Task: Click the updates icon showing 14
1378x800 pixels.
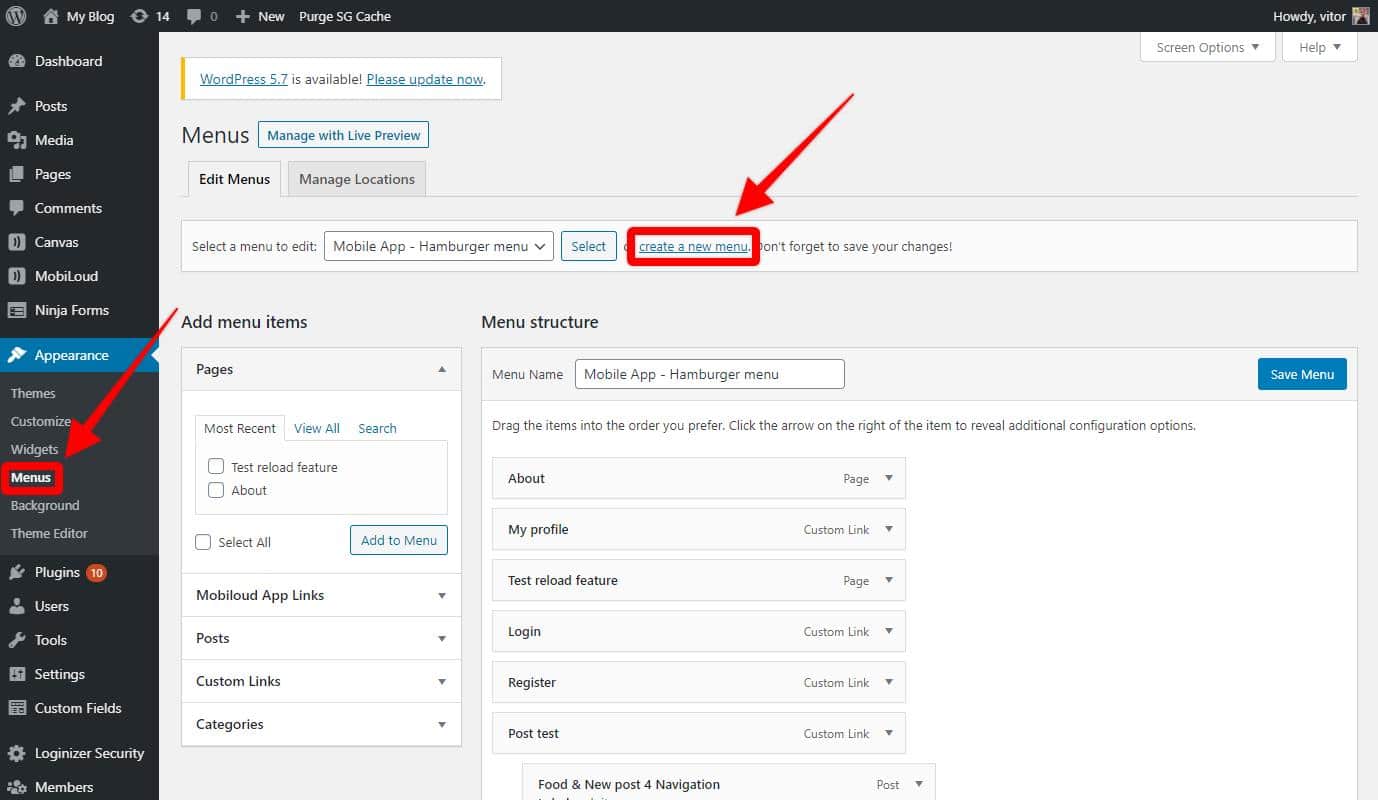Action: (139, 16)
